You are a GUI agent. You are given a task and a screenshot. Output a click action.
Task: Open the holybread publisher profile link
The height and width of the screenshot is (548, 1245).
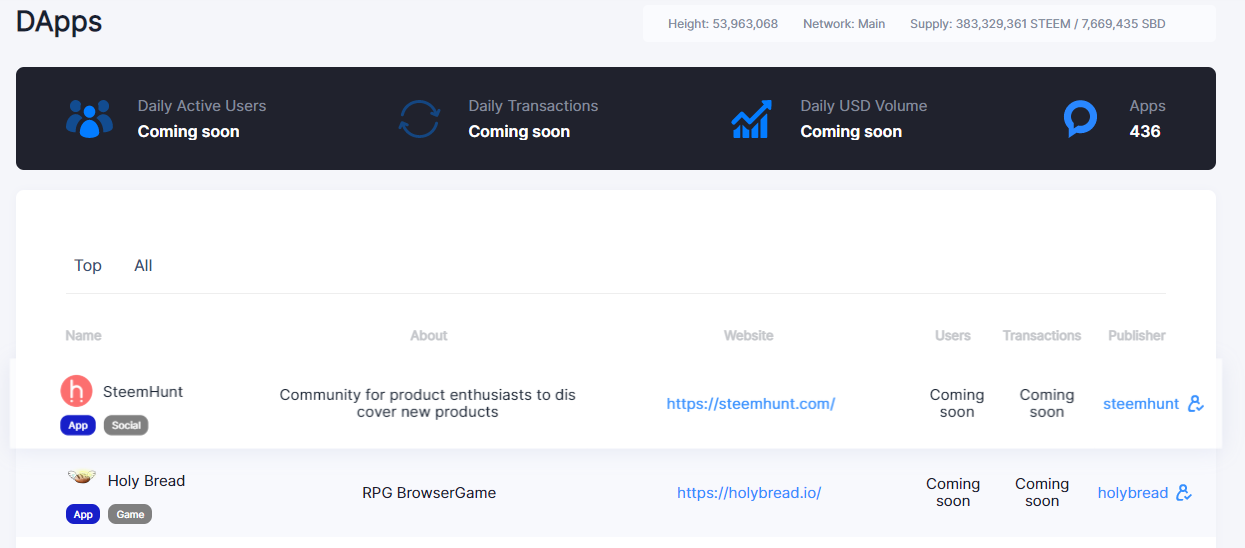(x=1133, y=492)
